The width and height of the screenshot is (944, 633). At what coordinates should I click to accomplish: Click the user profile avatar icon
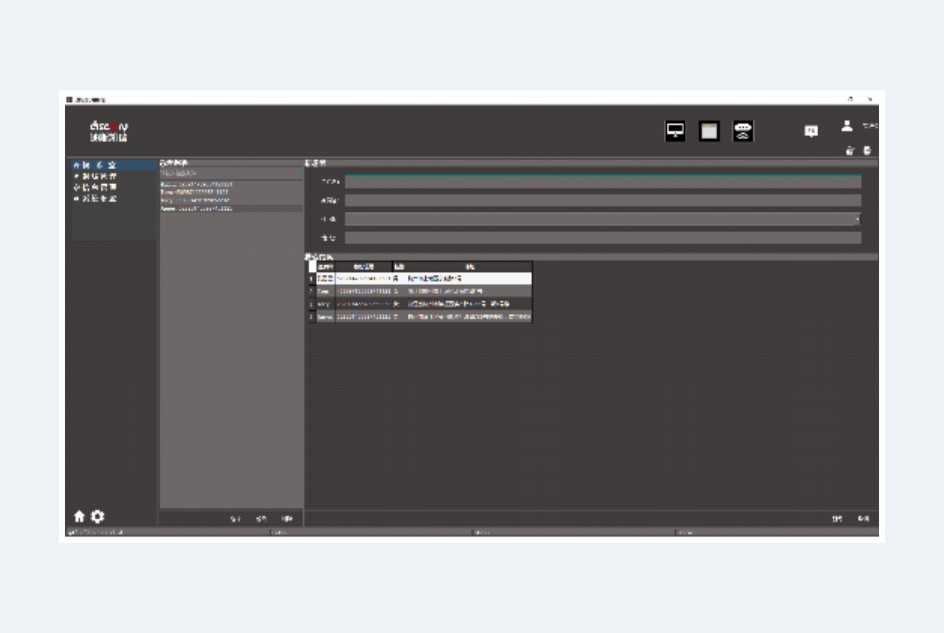click(x=847, y=126)
